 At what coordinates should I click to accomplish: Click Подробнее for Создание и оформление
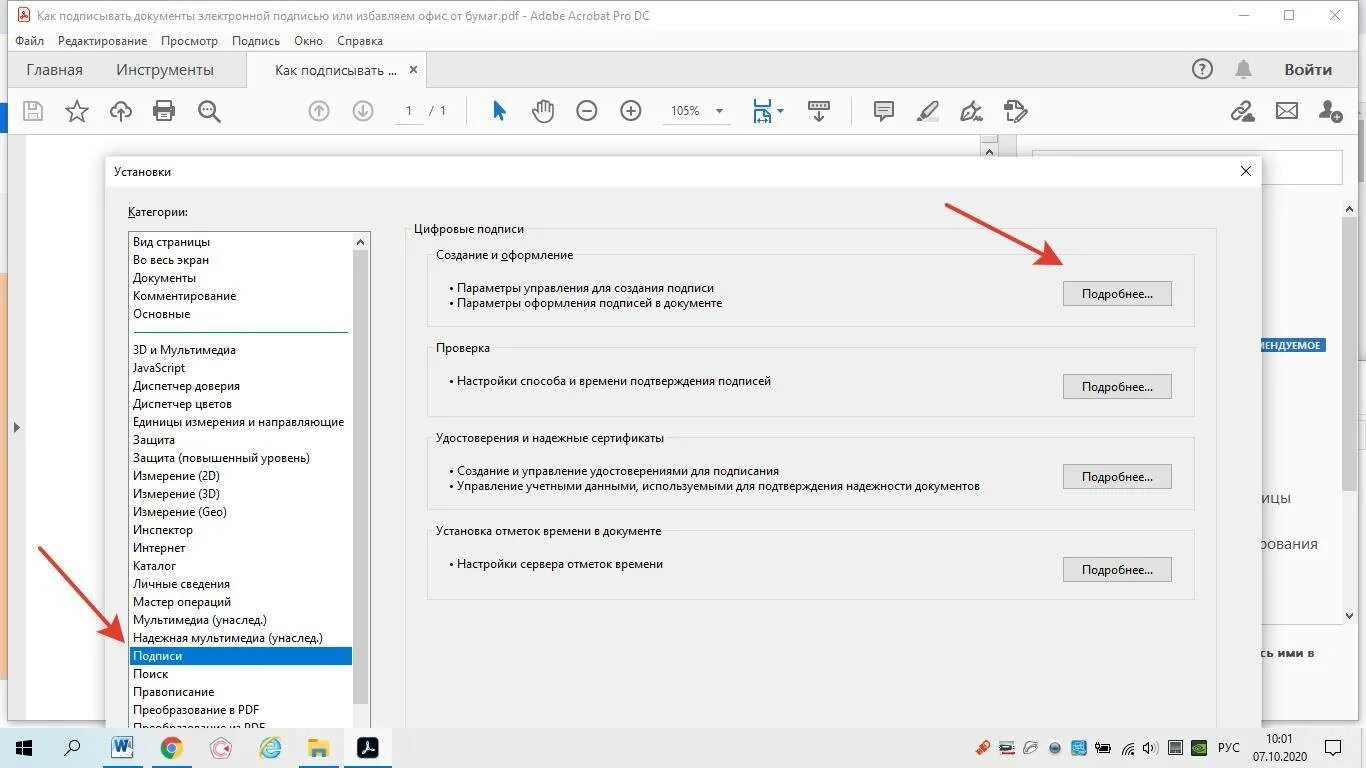[1117, 294]
